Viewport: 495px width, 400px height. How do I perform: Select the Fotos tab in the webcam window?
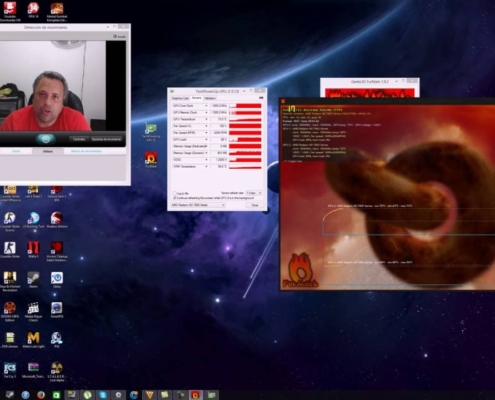(x=16, y=151)
